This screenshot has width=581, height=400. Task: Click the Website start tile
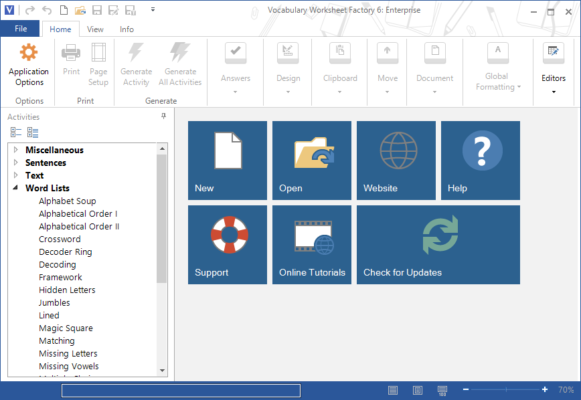[x=396, y=160]
